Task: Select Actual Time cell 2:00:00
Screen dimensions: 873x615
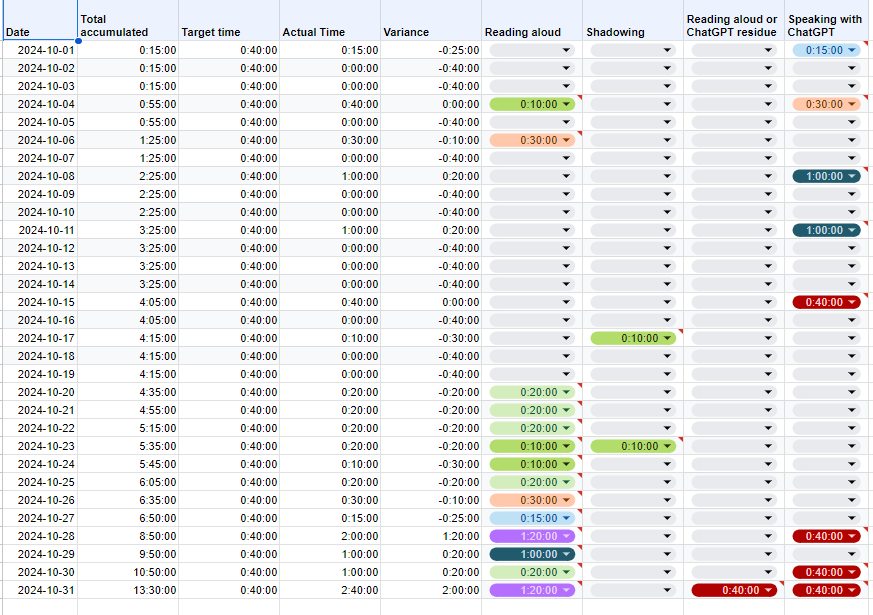Action: (x=330, y=536)
